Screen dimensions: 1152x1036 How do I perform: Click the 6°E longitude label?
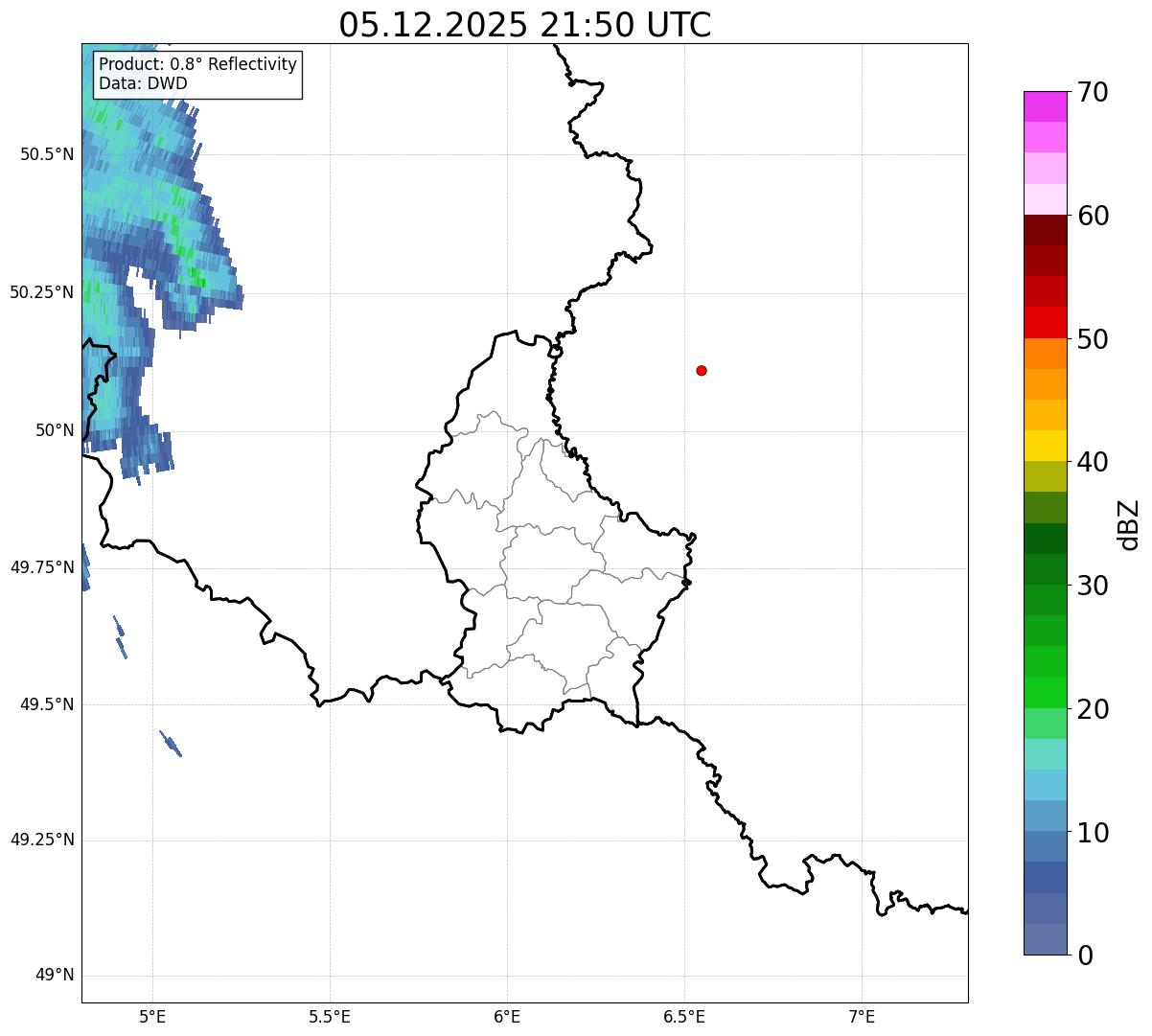coord(507,1016)
